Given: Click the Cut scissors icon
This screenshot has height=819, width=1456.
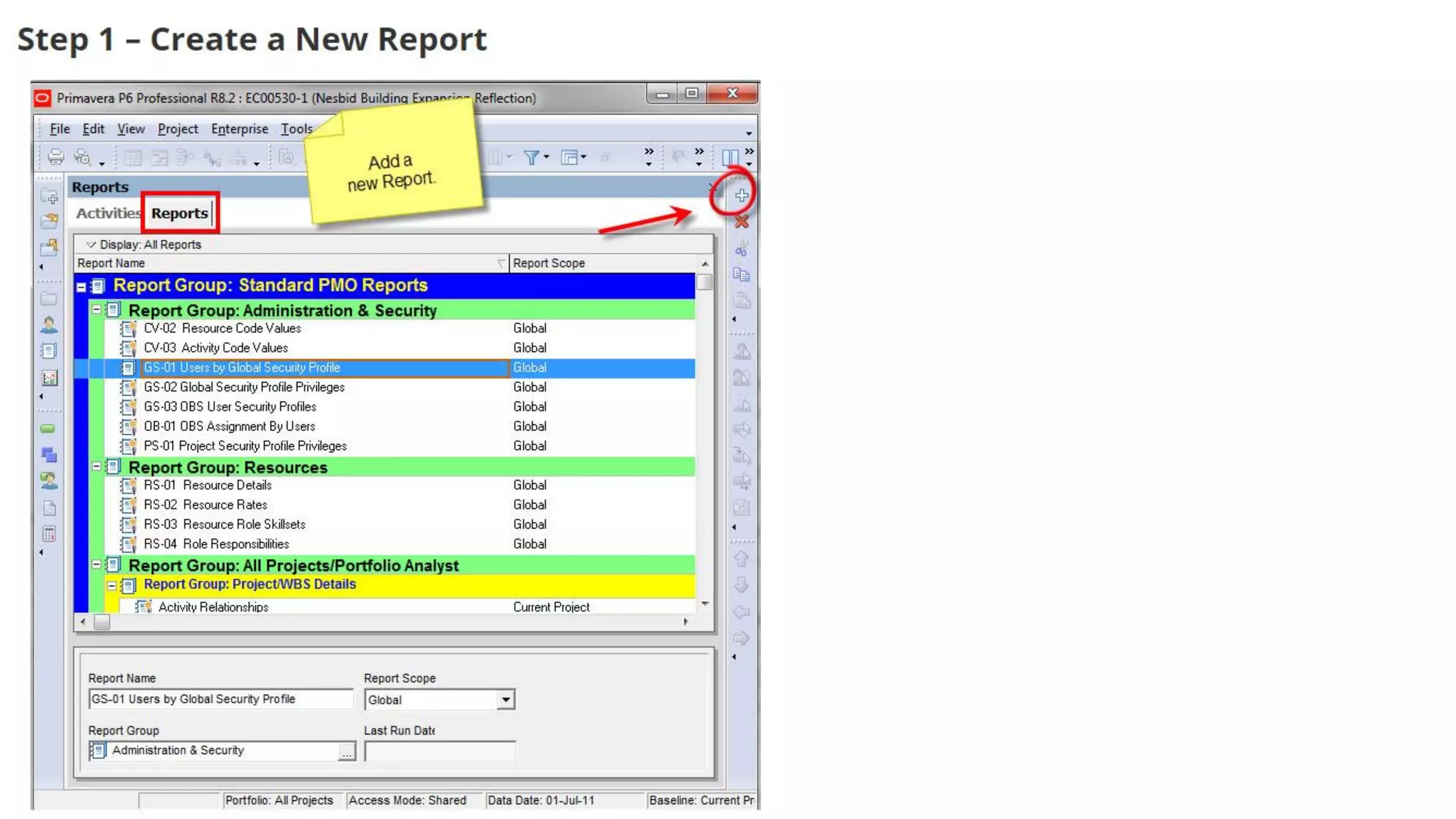Looking at the screenshot, I should 742,249.
